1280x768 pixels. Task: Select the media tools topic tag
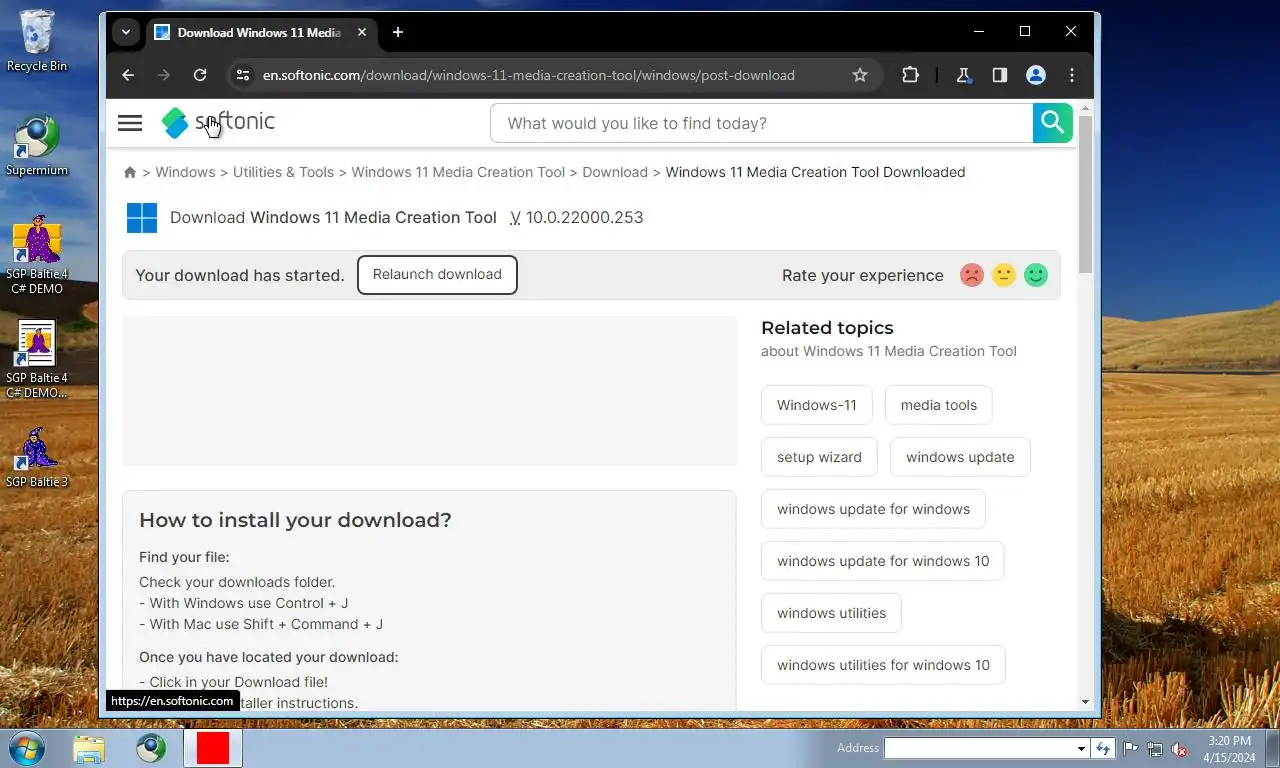[939, 405]
